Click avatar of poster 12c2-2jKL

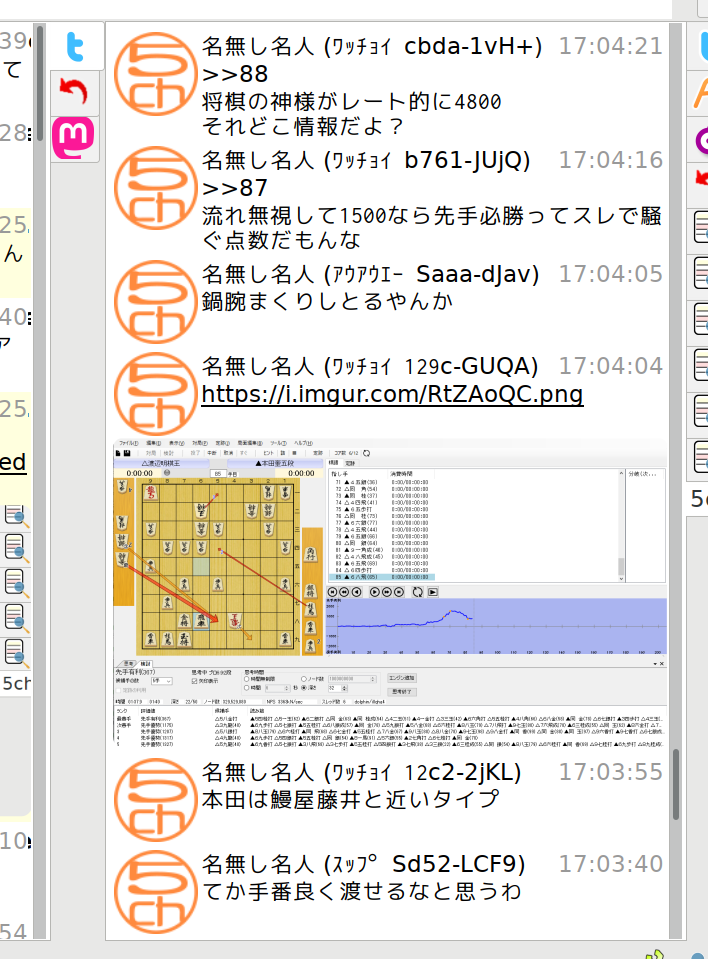[x=154, y=802]
